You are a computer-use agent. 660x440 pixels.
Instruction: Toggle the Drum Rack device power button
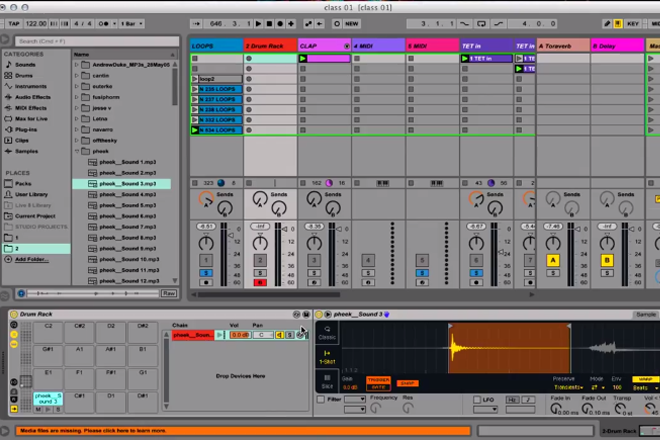coord(15,315)
